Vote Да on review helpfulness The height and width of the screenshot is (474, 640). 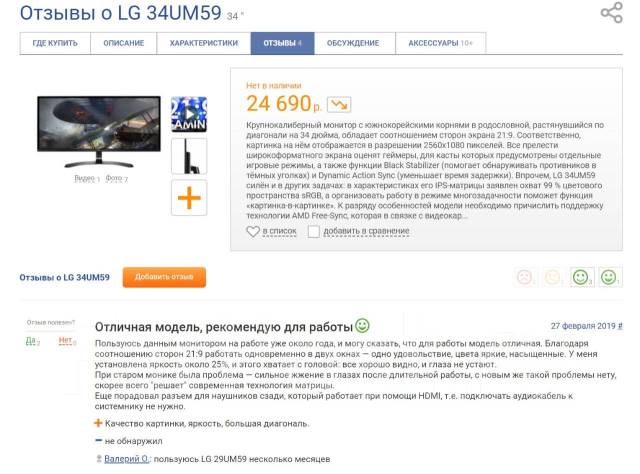33,340
